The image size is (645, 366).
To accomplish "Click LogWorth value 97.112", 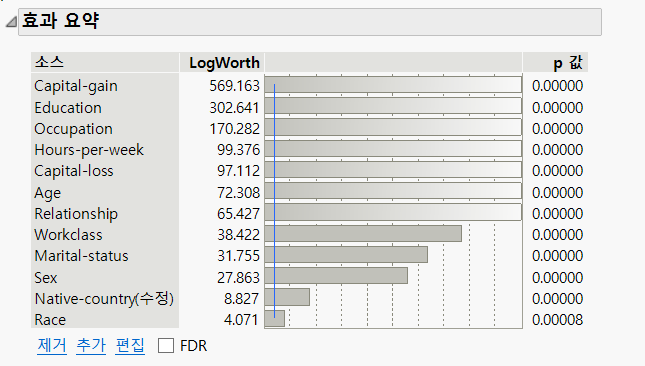I will tap(239, 171).
